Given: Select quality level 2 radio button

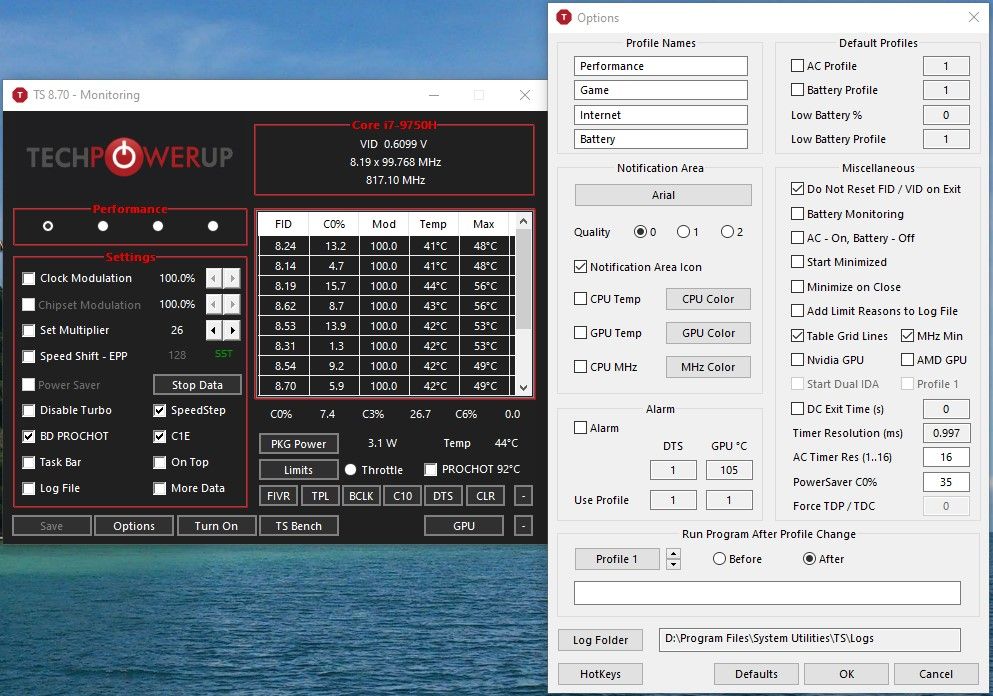Looking at the screenshot, I should [725, 231].
